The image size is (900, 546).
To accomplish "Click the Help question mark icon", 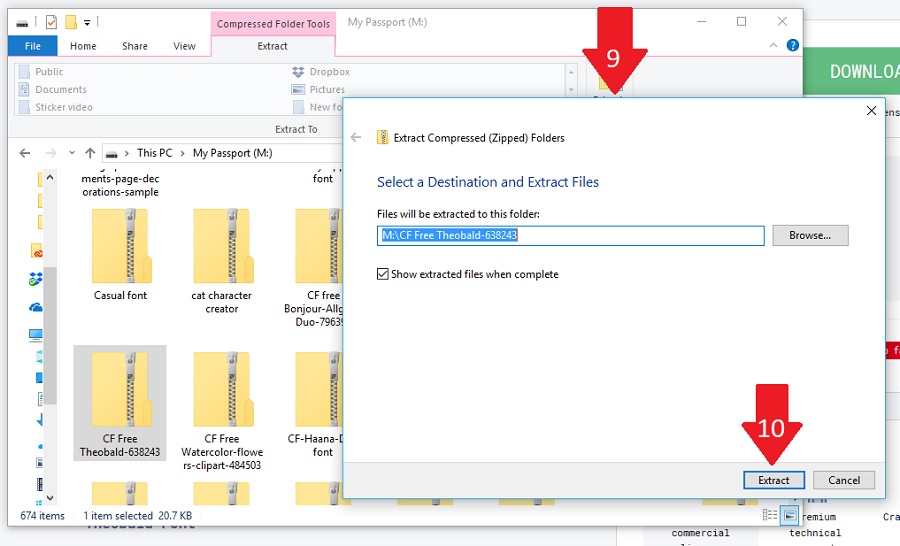I will coord(792,46).
